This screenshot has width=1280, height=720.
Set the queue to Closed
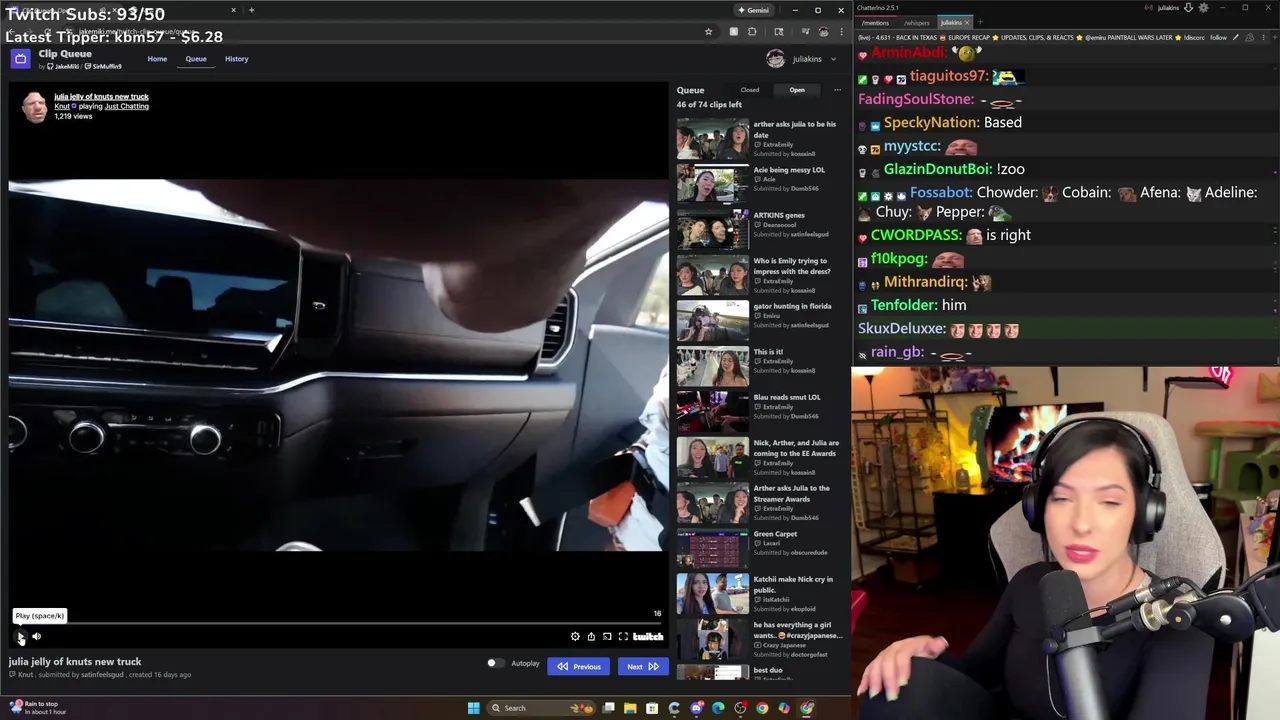tap(749, 90)
